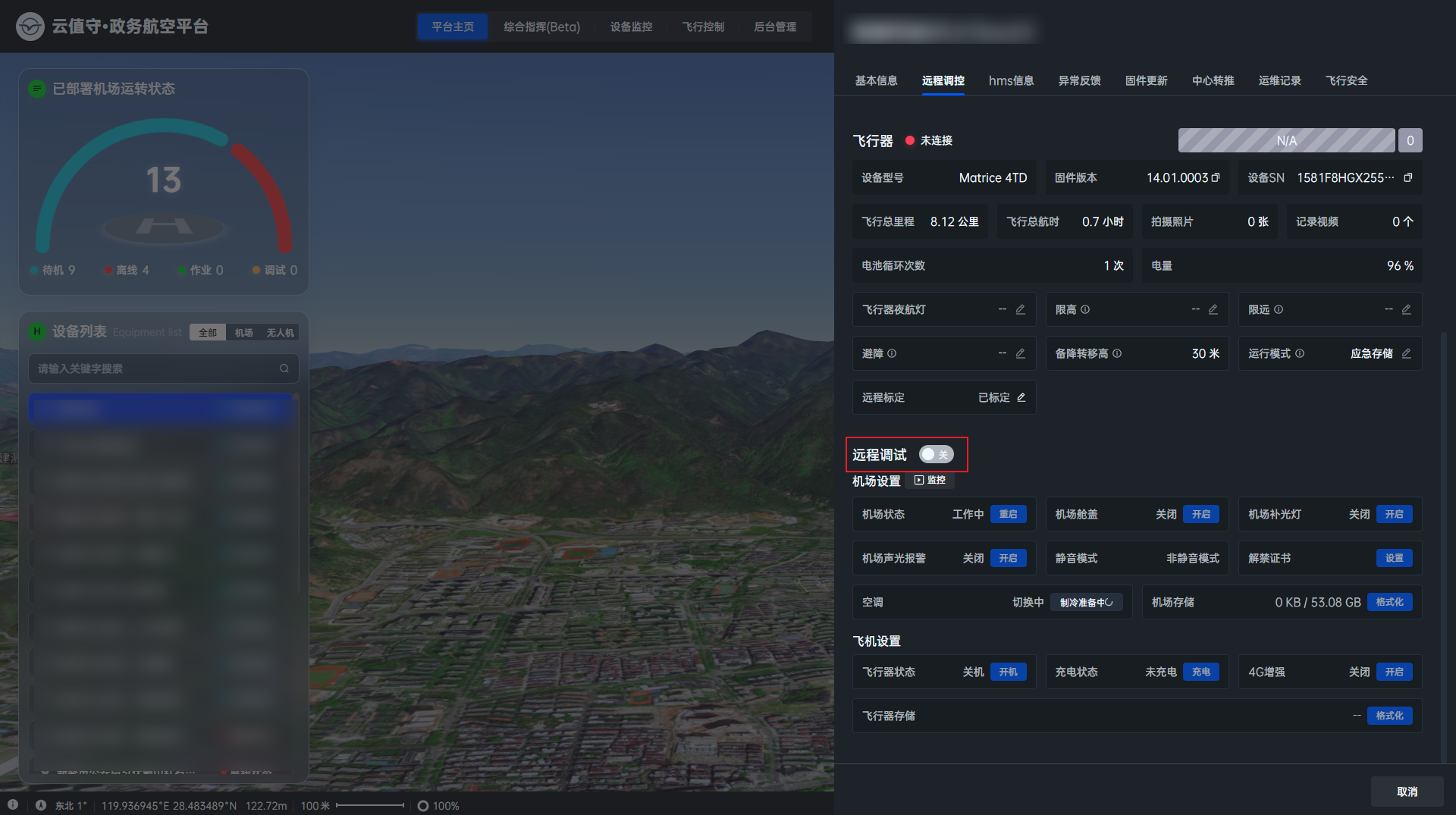Open the 监控 video monitor button

coord(930,480)
